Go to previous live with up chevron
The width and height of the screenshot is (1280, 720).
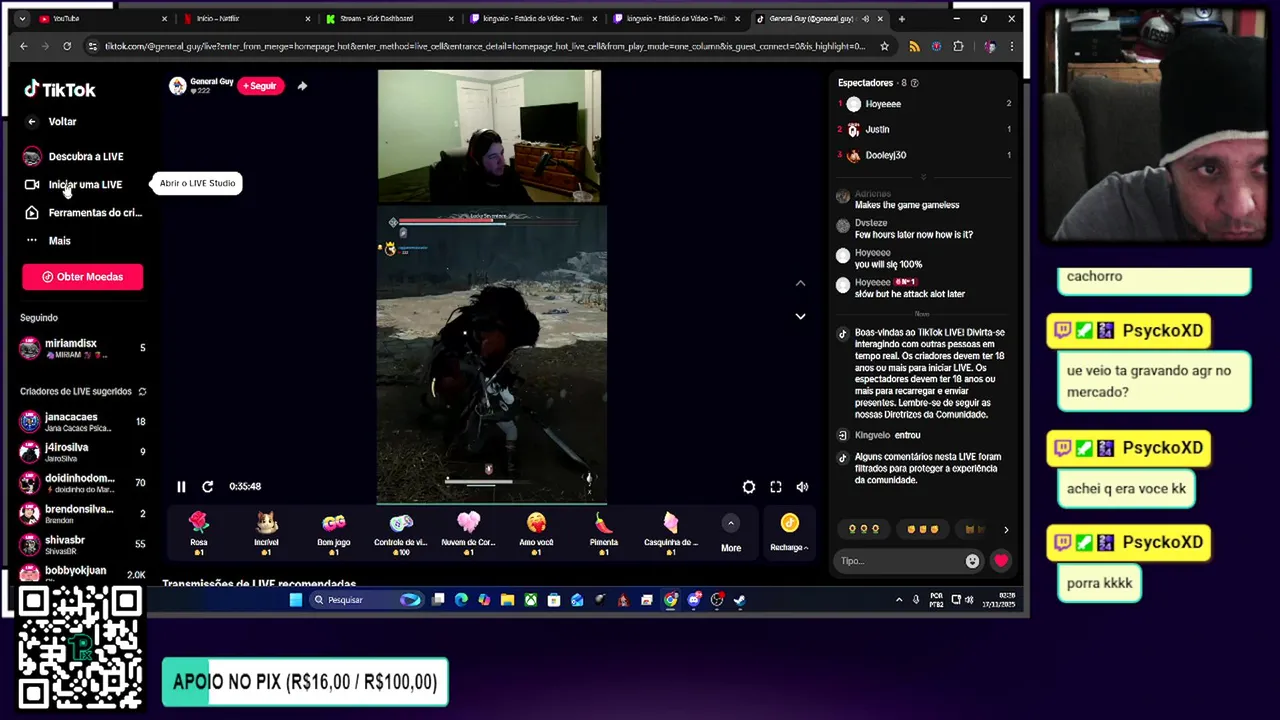800,283
